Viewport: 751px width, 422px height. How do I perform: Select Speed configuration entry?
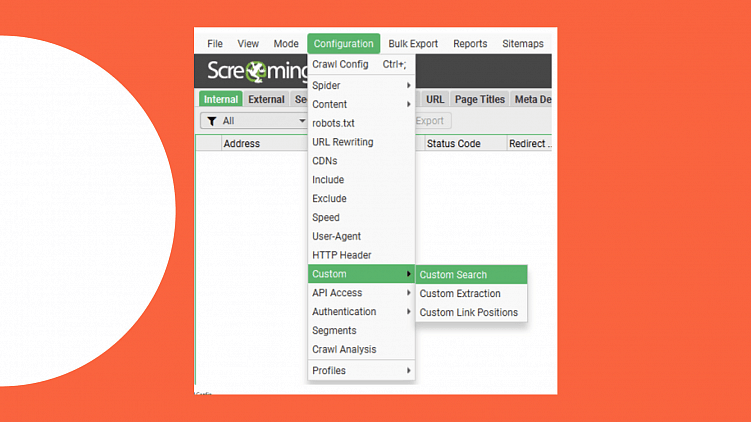pos(361,217)
